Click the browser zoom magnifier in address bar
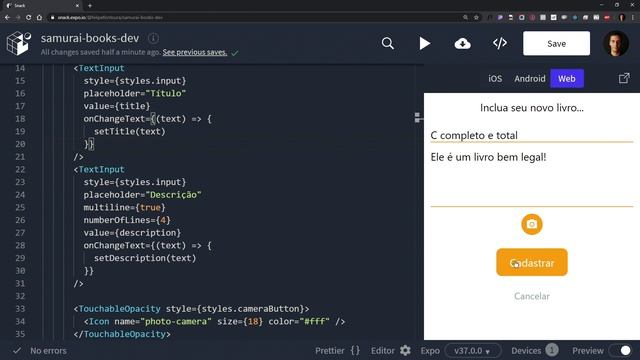The height and width of the screenshot is (360, 640). click(465, 18)
